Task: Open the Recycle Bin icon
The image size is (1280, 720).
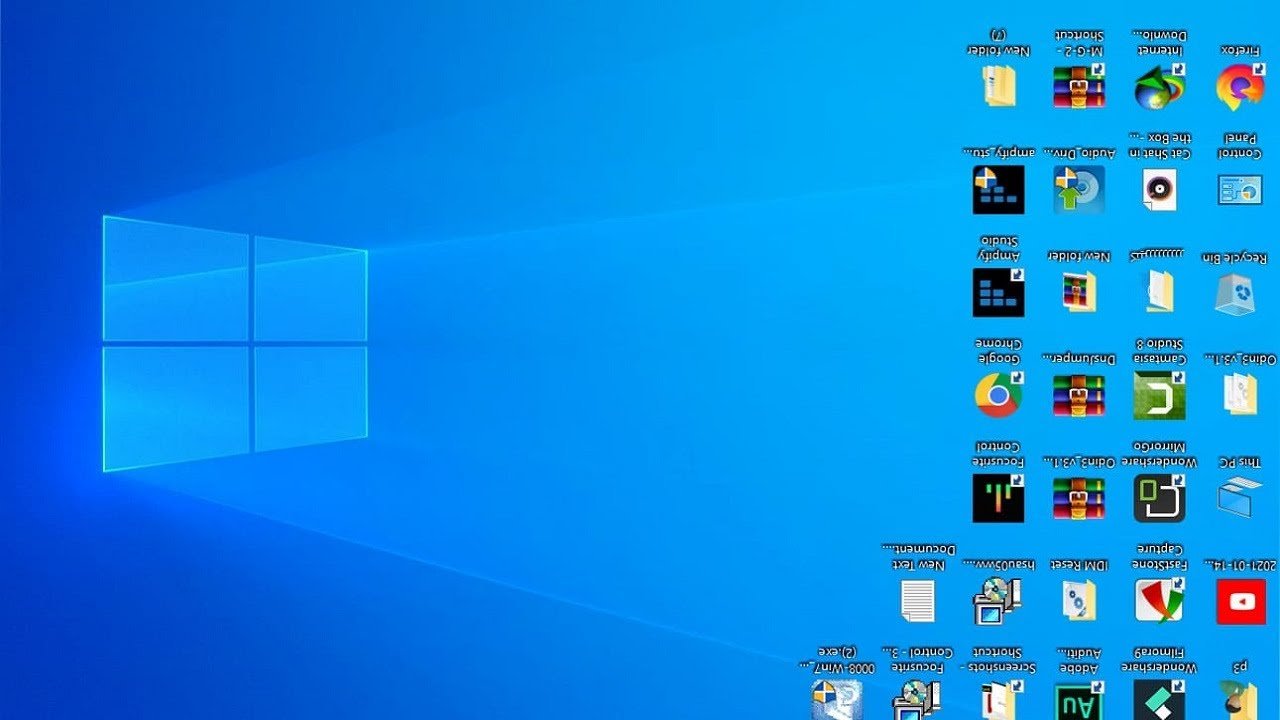Action: click(1240, 292)
